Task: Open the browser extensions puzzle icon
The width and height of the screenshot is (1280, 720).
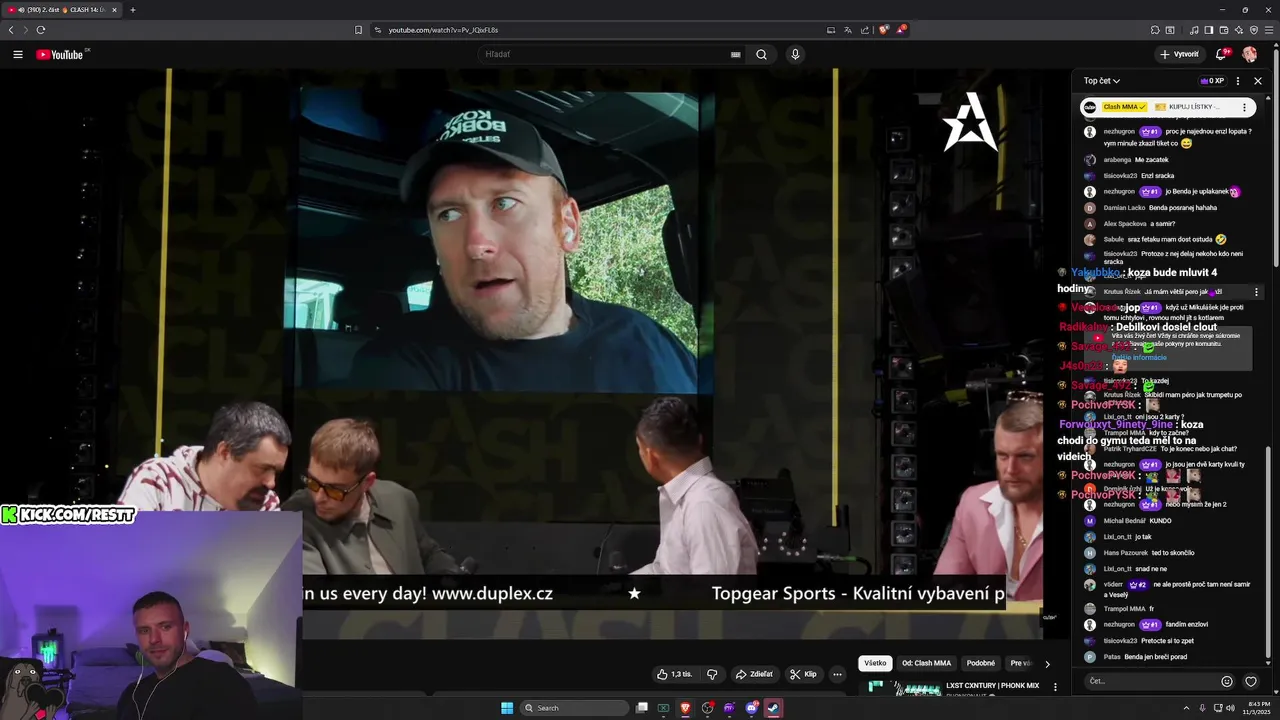Action: point(1155,30)
